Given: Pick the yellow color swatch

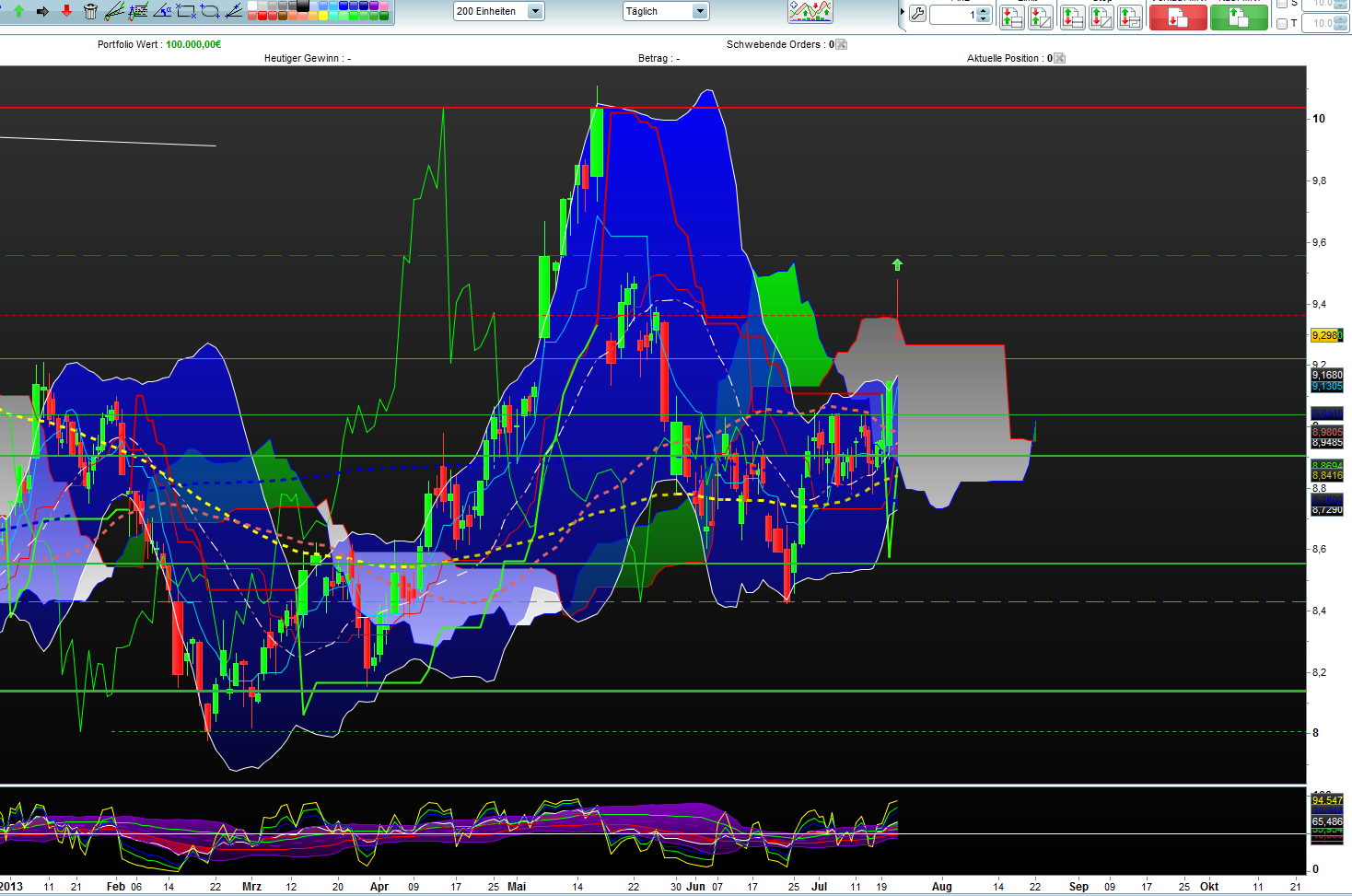Looking at the screenshot, I should [322, 16].
